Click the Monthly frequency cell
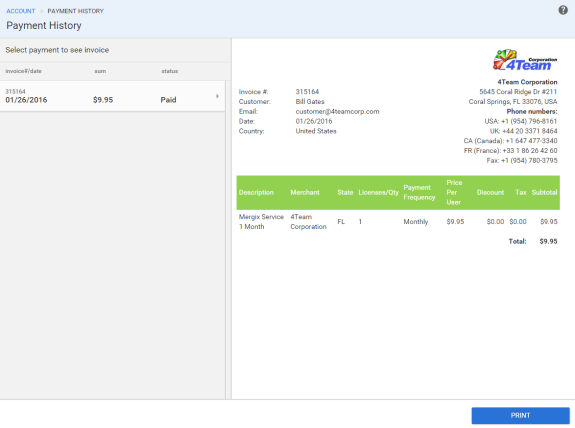The height and width of the screenshot is (428, 575). (416, 222)
